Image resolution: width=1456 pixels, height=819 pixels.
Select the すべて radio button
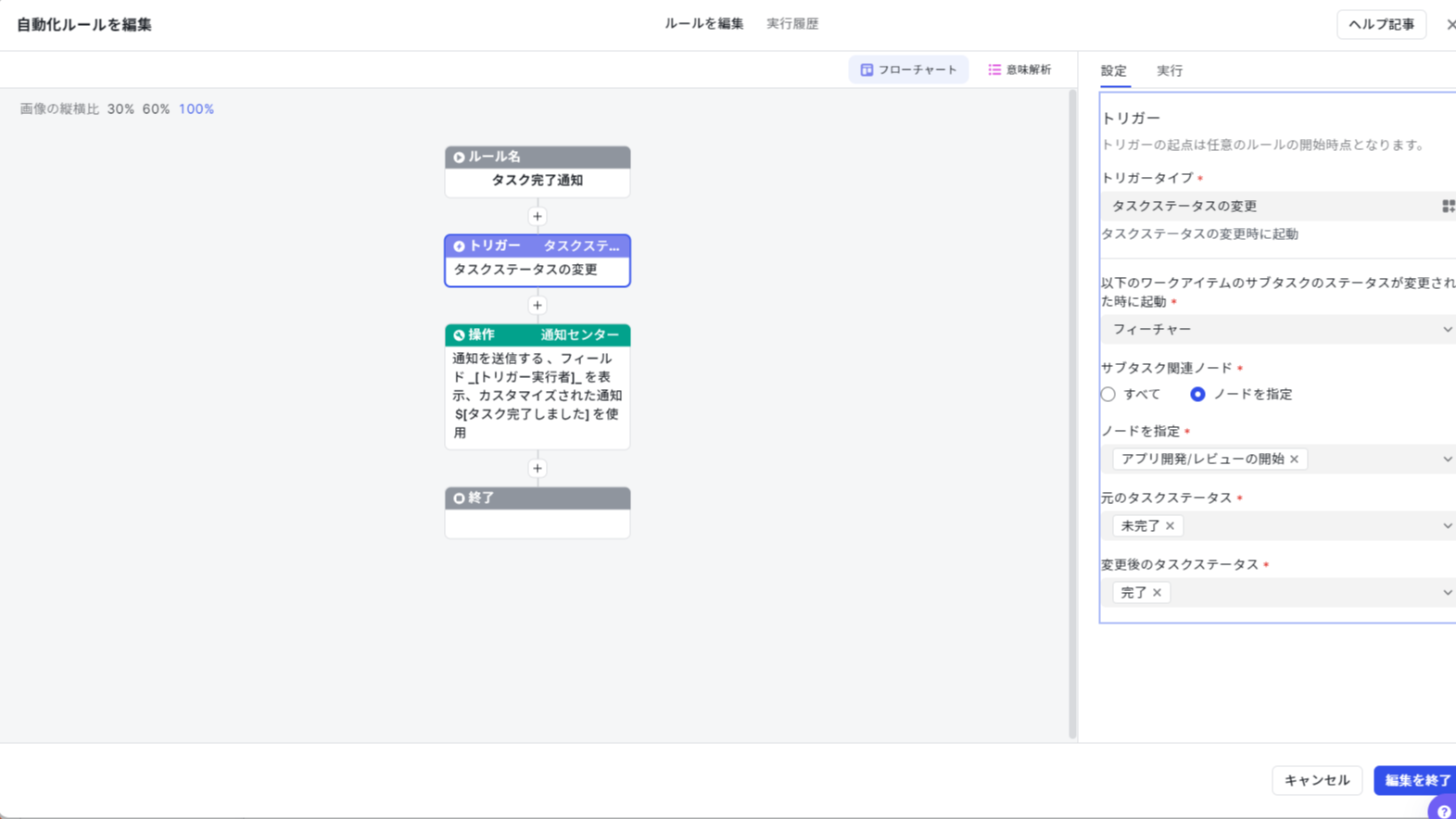point(1108,395)
